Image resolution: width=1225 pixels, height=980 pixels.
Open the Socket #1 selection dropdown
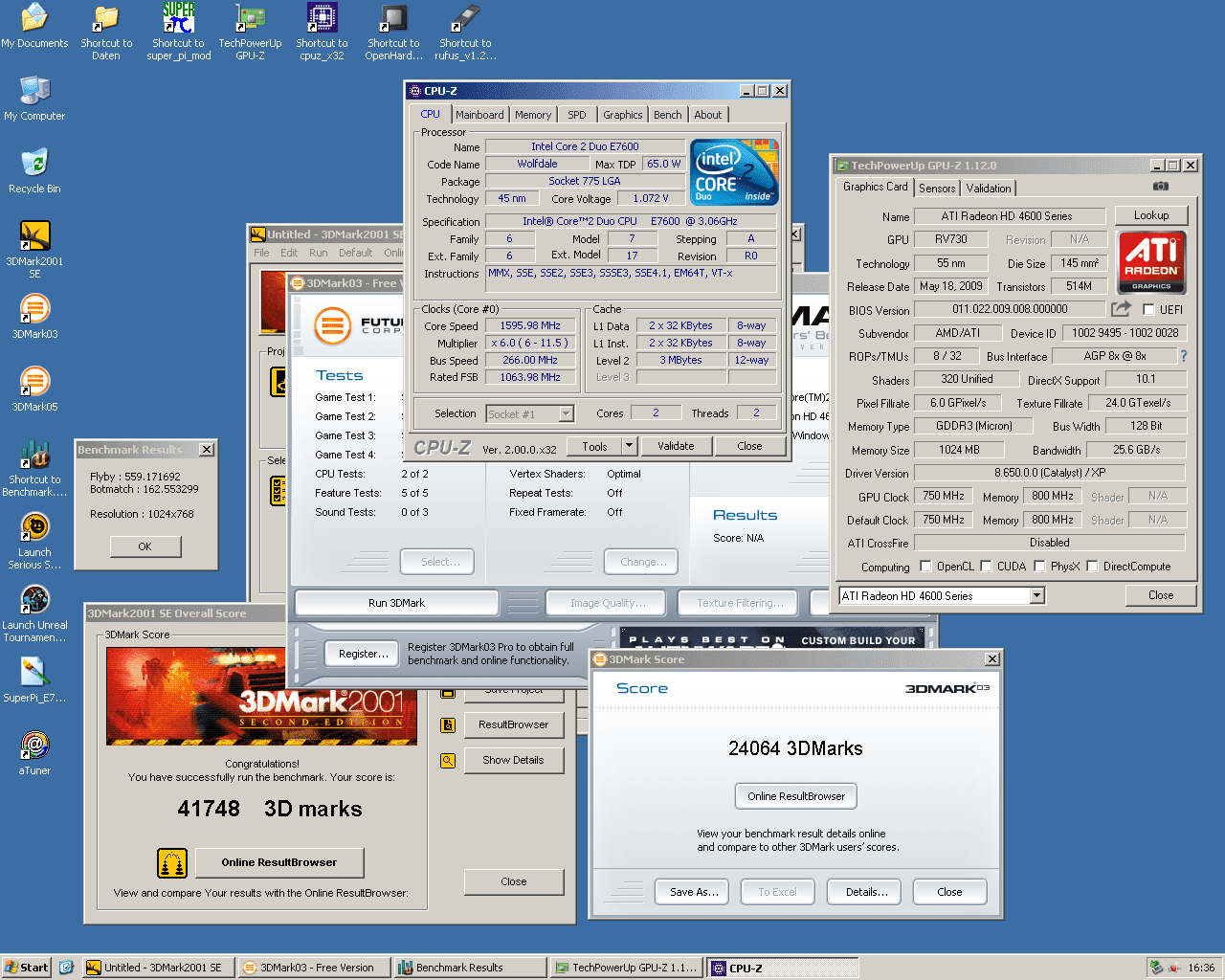tap(566, 414)
